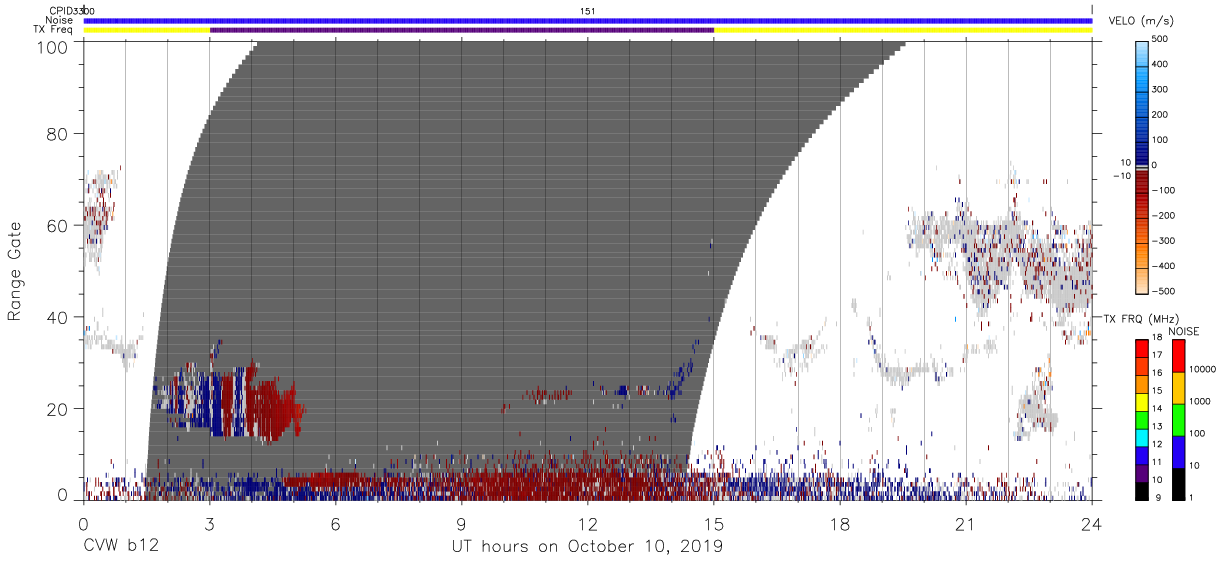This screenshot has height=567, width=1228.
Task: Click the red top swatch of NOISE legend
Action: coord(1178,355)
